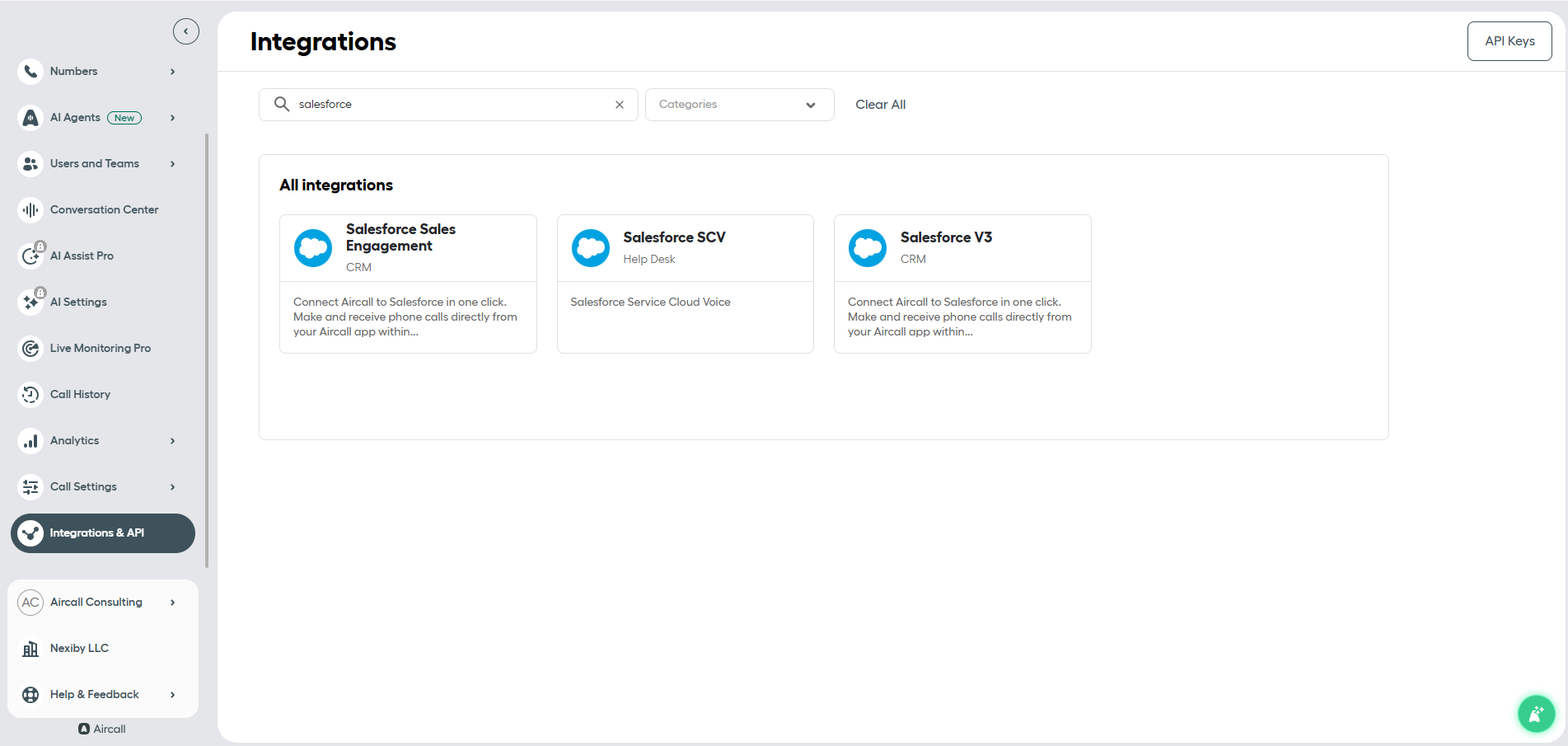Click the Salesforce Sales Engagement cloud logo
This screenshot has width=1568, height=746.
313,248
